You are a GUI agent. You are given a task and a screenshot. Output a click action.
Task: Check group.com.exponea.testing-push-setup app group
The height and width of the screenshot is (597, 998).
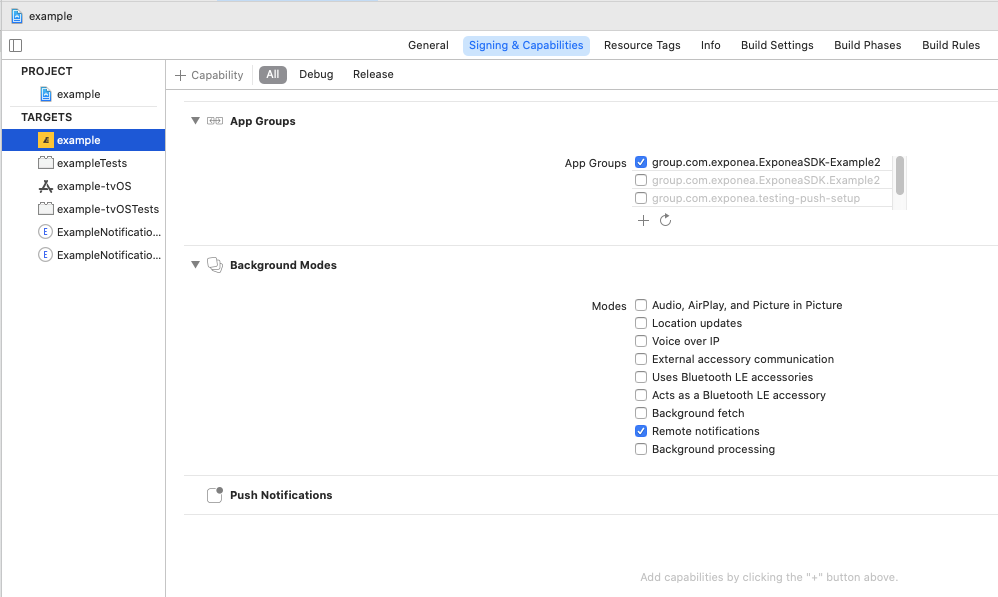tap(641, 198)
